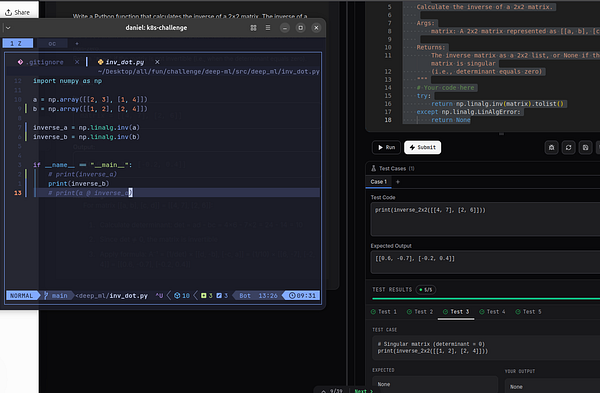
Task: Open the terminal dropdown chevron in the title bar
Action: 8,28
